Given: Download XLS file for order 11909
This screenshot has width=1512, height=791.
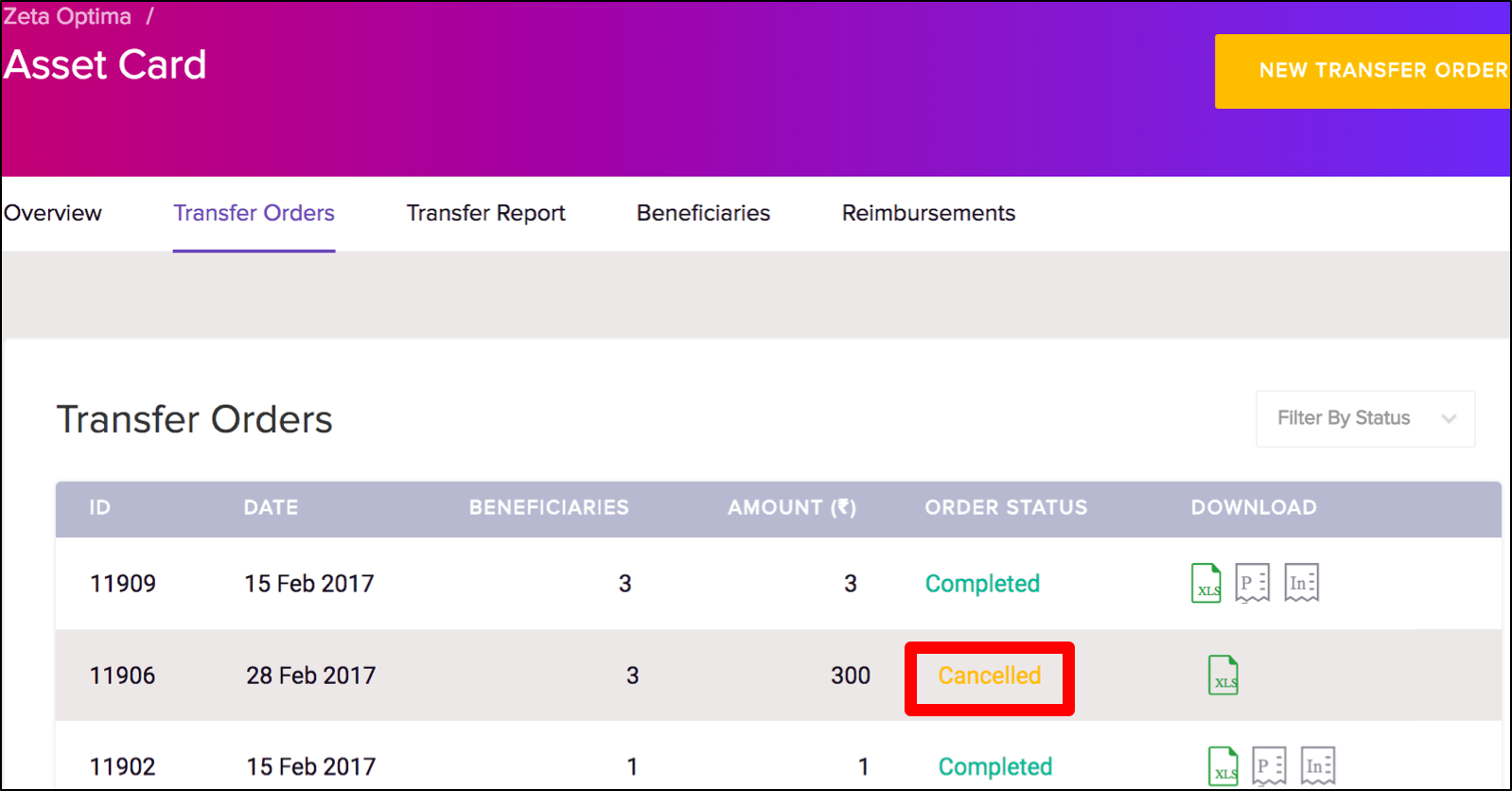Looking at the screenshot, I should 1206,583.
